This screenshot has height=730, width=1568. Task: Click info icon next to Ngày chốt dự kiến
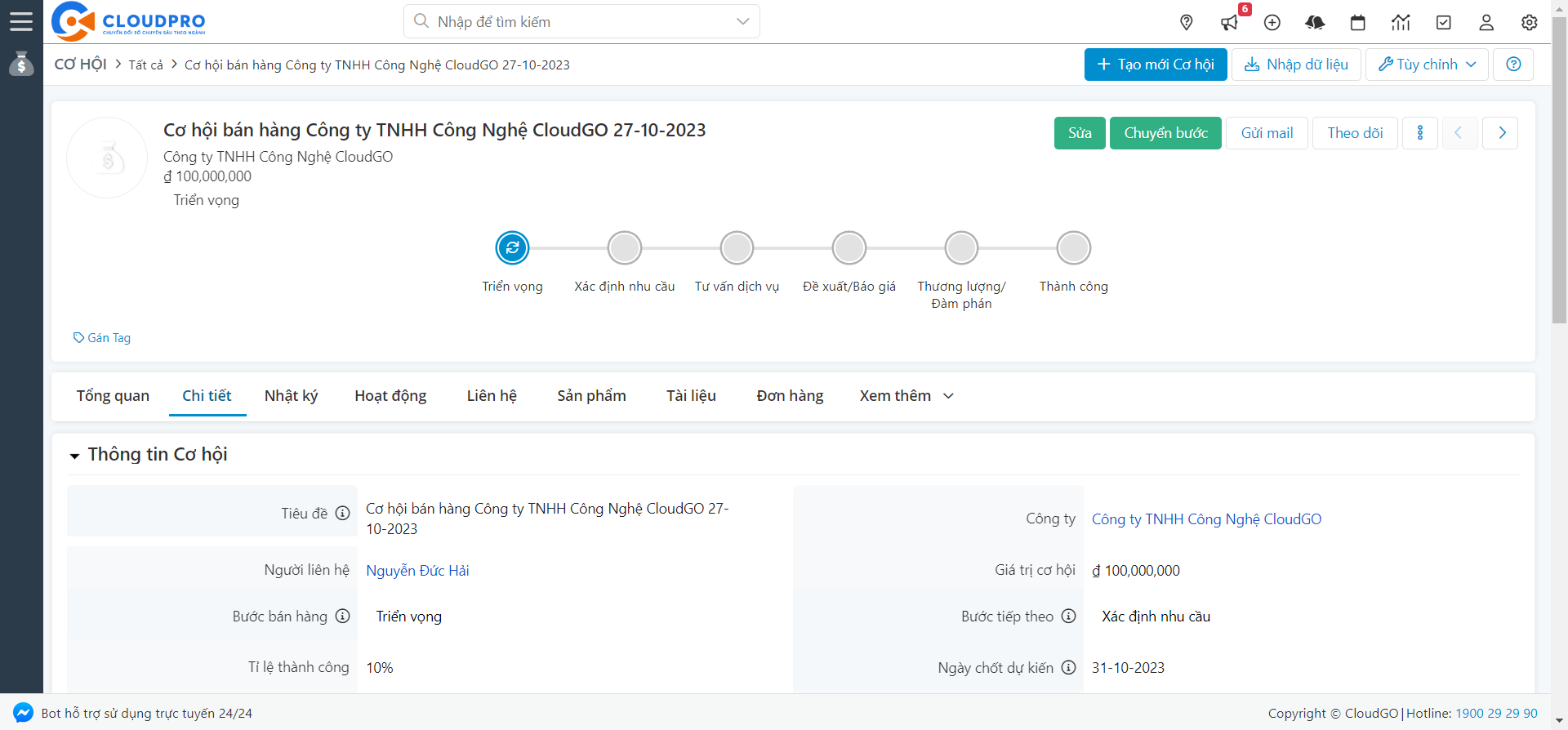(1068, 667)
